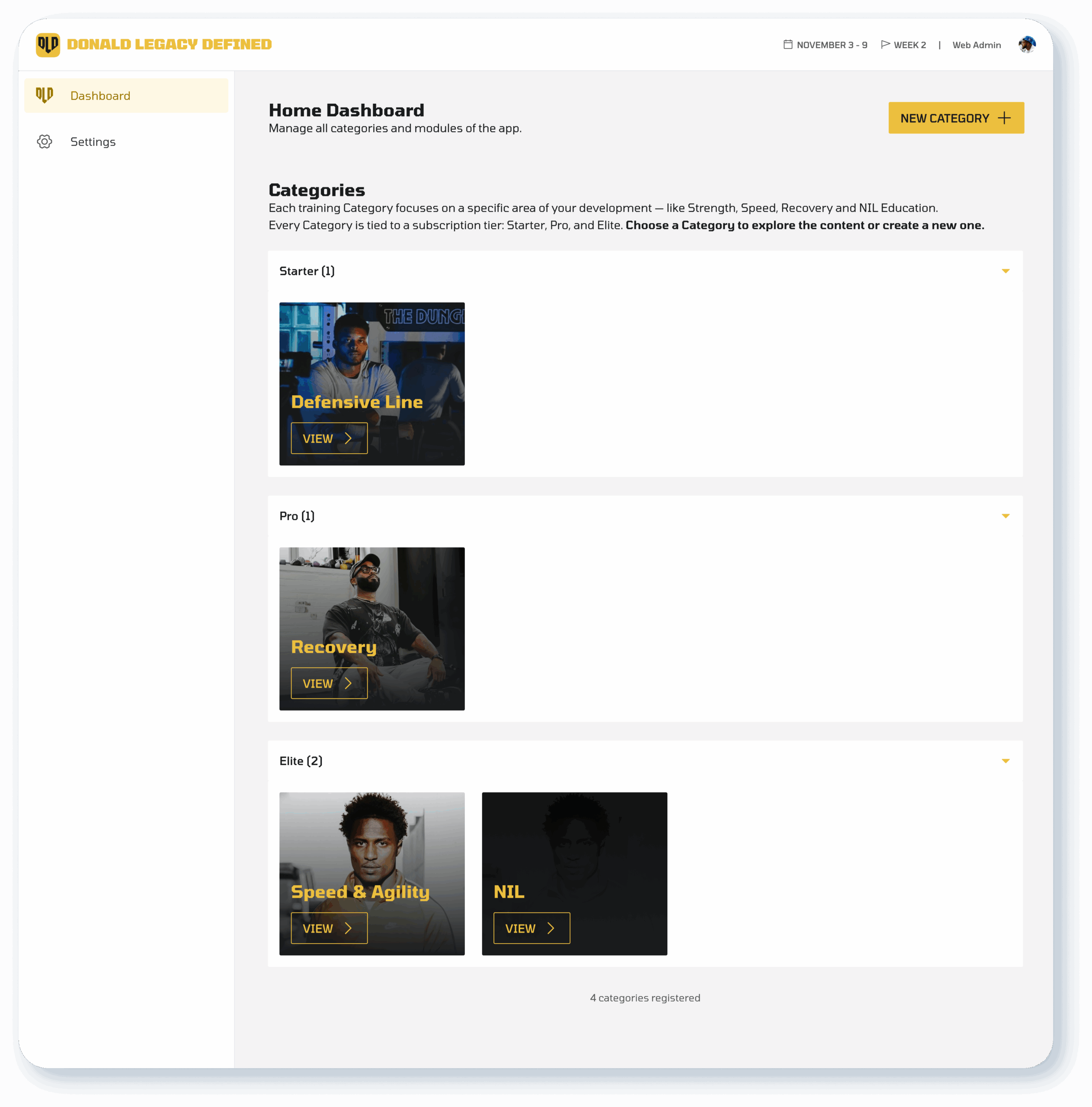Click the arrow on Defensive Line View button
Image resolution: width=1092 pixels, height=1107 pixels.
[x=348, y=438]
